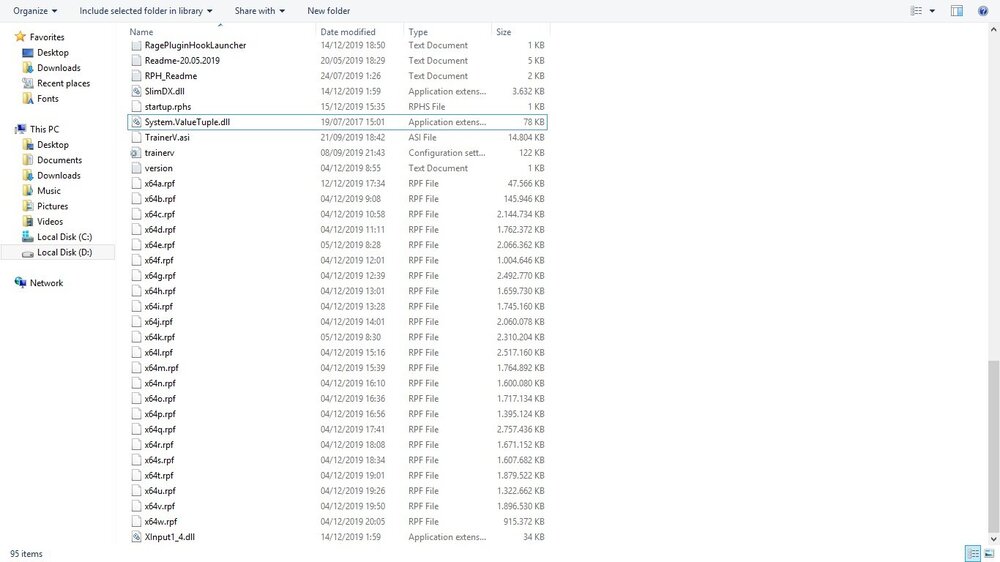Expand the Share with dropdown
The image size is (1000, 562).
(x=259, y=11)
